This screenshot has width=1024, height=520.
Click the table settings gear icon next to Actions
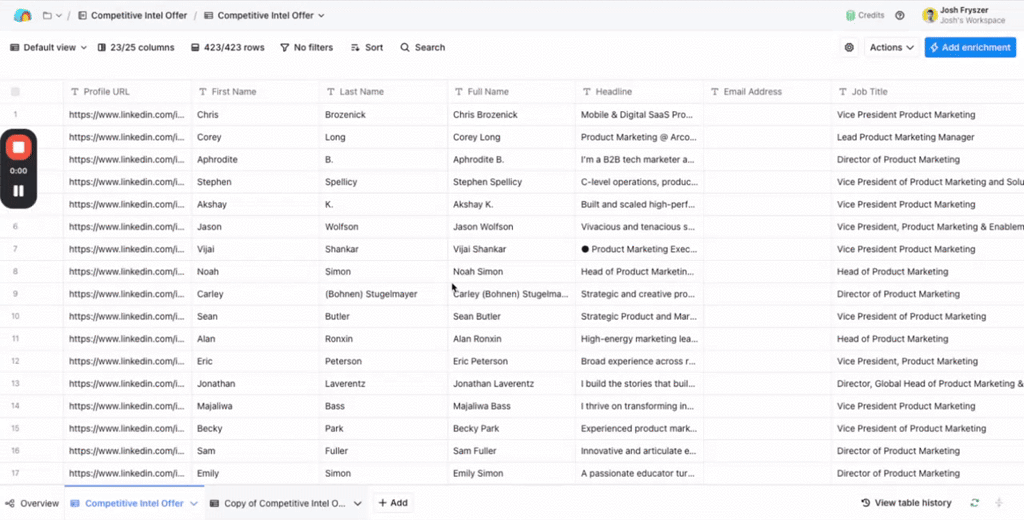849,47
